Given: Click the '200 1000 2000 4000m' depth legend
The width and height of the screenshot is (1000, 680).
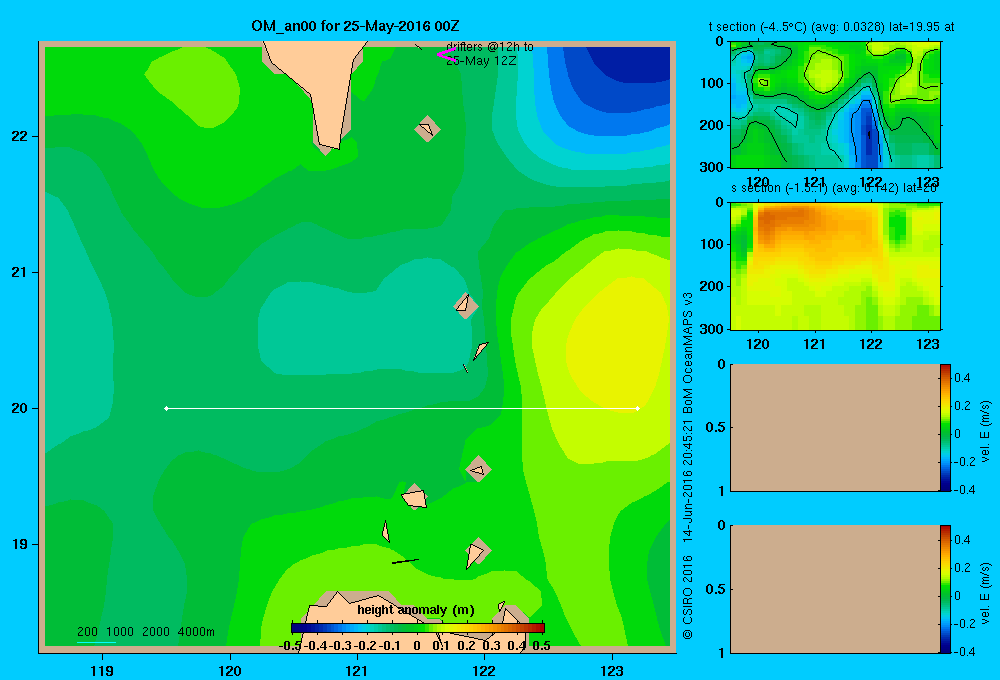Looking at the screenshot, I should pos(146,632).
